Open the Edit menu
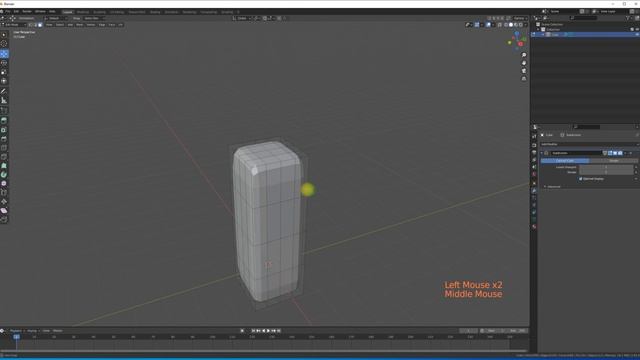This screenshot has width=640, height=360. 16,11
